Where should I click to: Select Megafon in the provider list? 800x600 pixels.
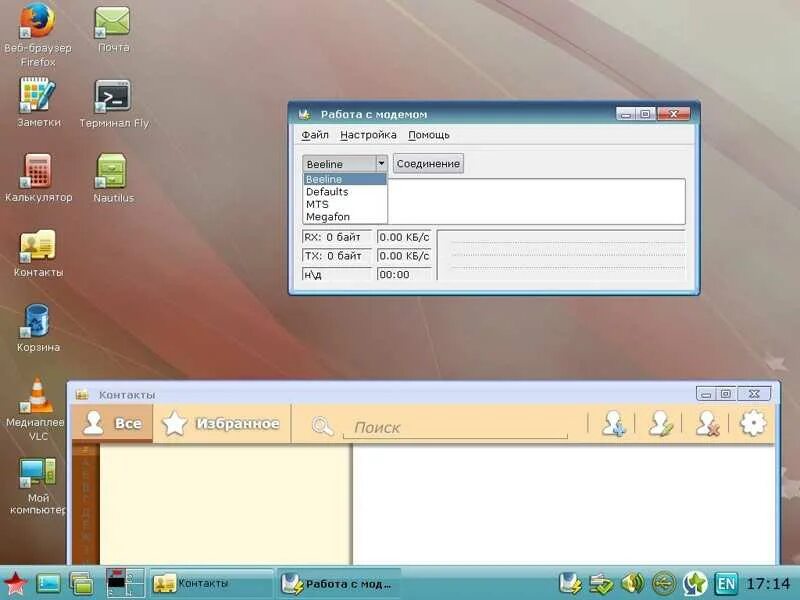click(x=344, y=217)
